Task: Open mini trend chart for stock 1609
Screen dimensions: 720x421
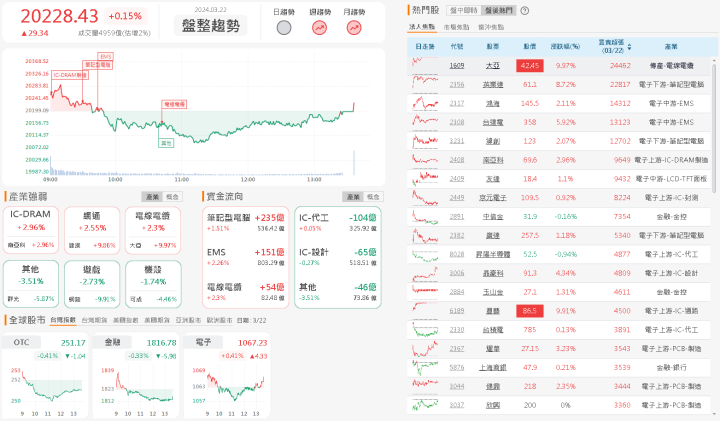Action: point(425,66)
